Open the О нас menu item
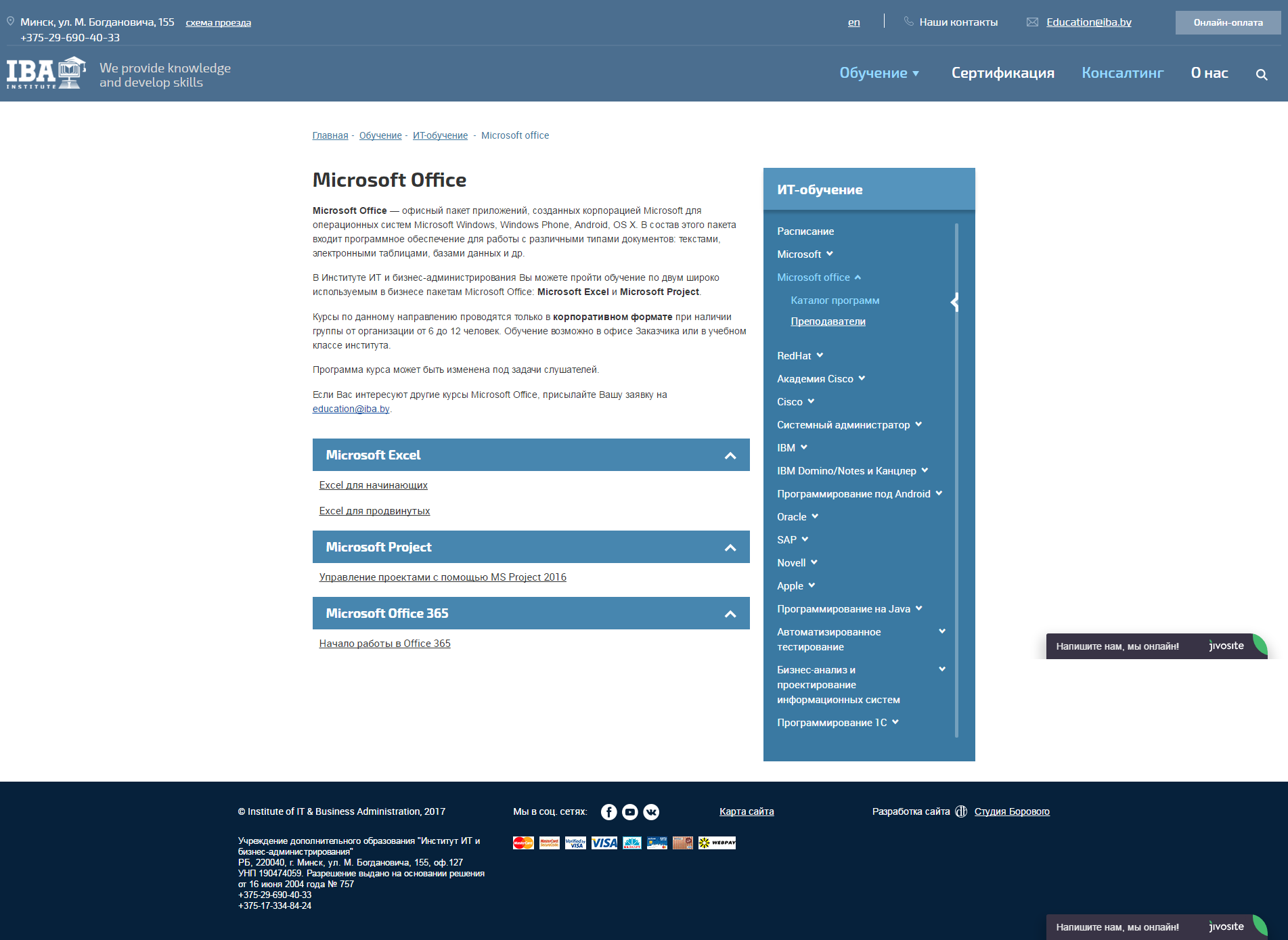 pos(1209,73)
